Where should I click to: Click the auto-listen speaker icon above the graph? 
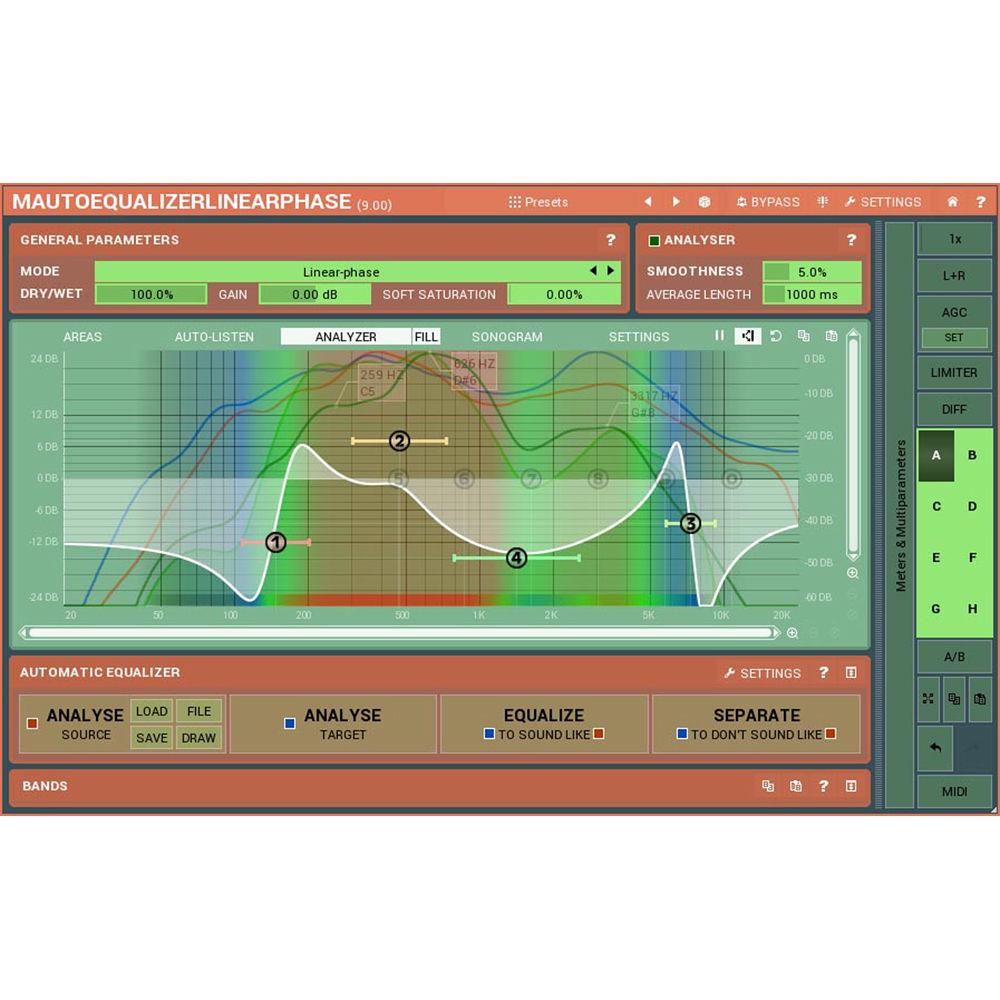(x=747, y=336)
